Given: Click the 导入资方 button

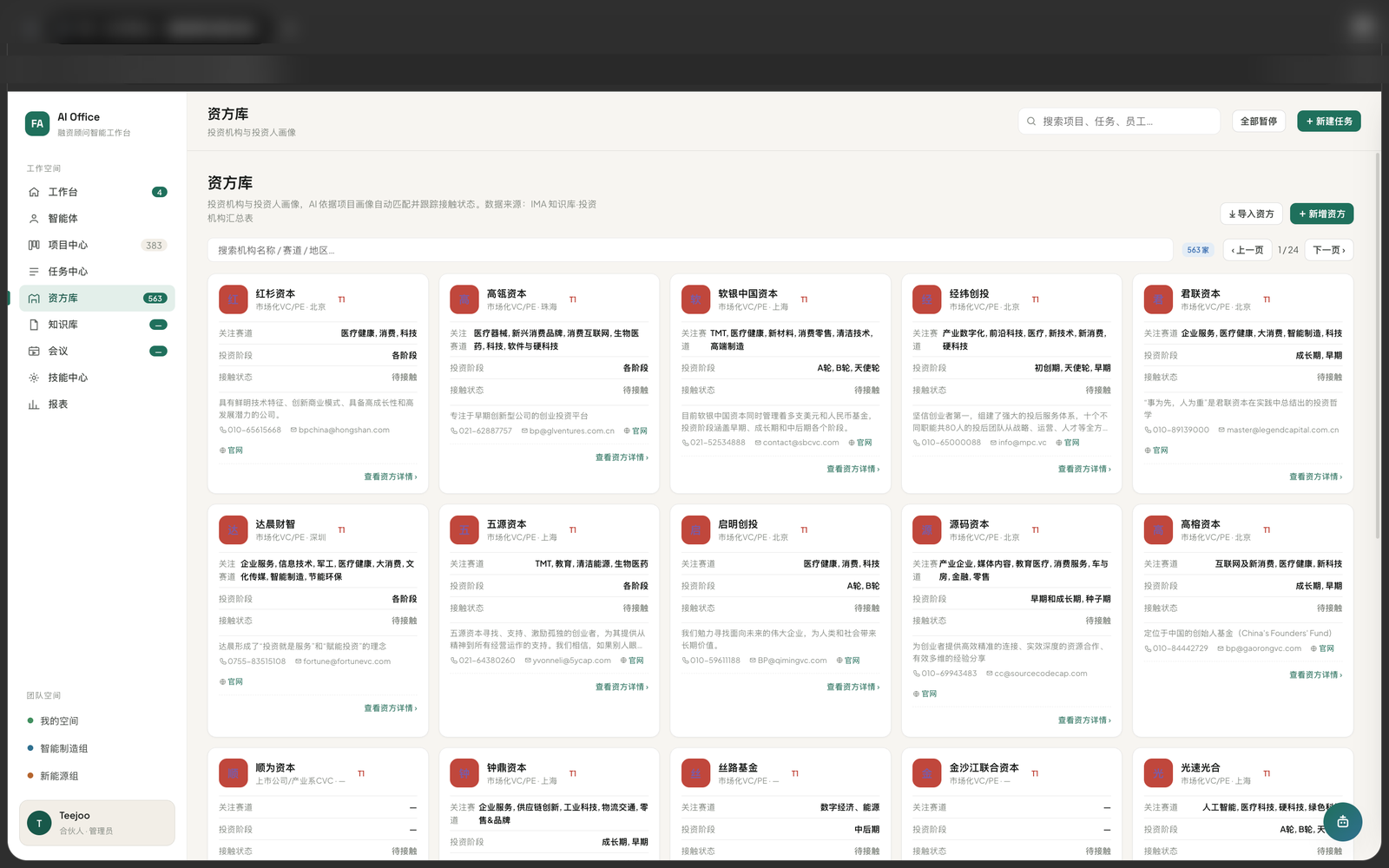Looking at the screenshot, I should pos(1251,214).
